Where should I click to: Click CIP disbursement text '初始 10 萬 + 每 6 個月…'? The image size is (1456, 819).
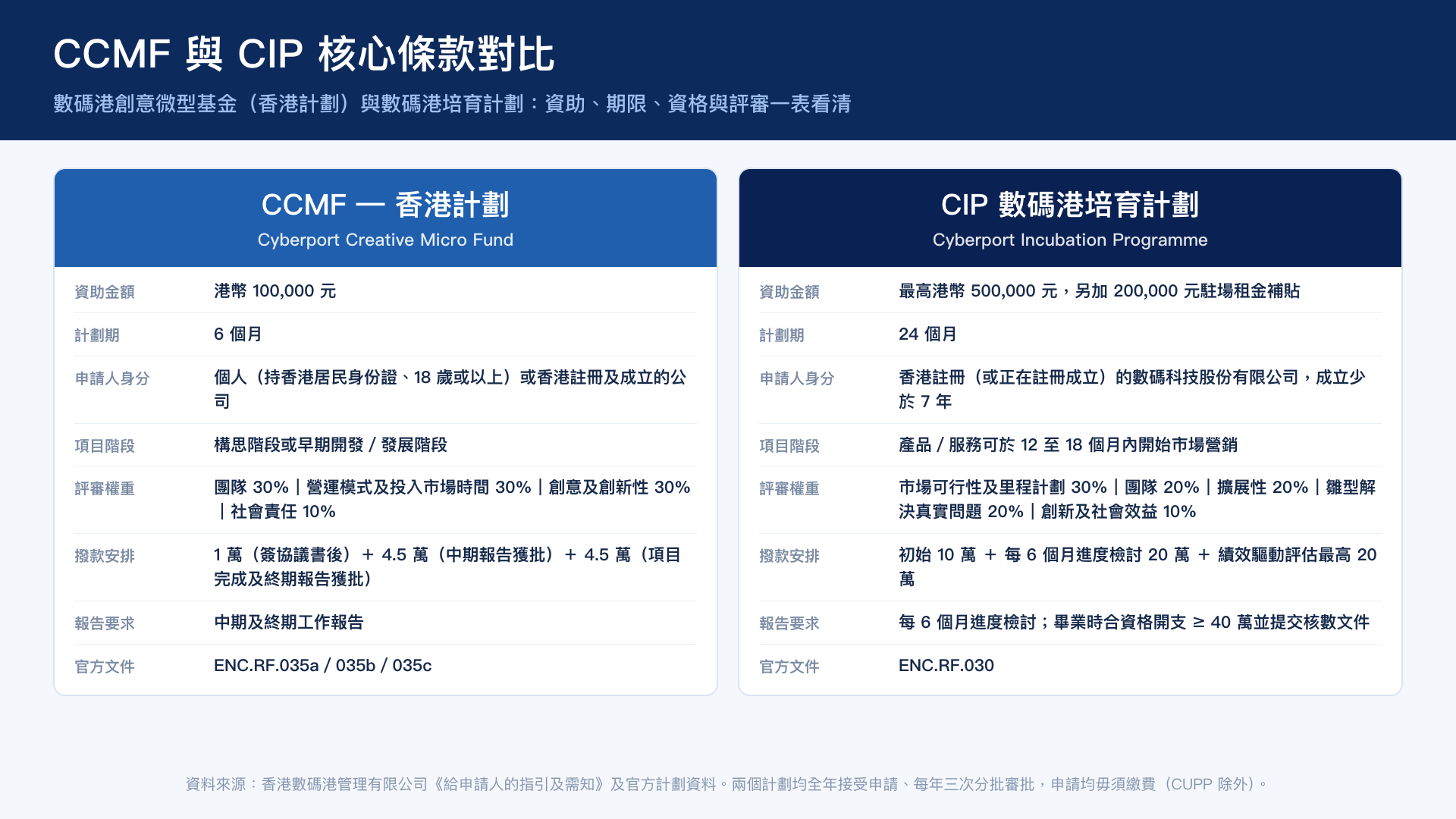(1137, 566)
